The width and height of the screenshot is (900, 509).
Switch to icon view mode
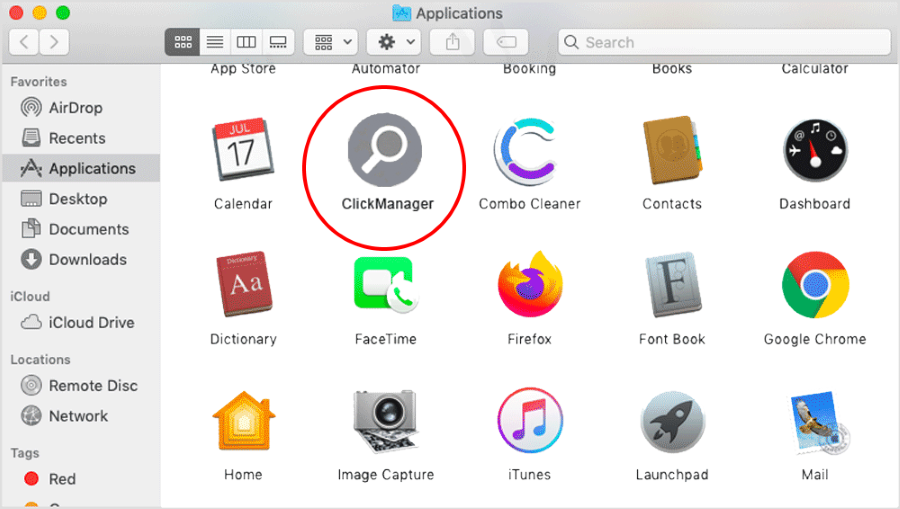[x=182, y=42]
